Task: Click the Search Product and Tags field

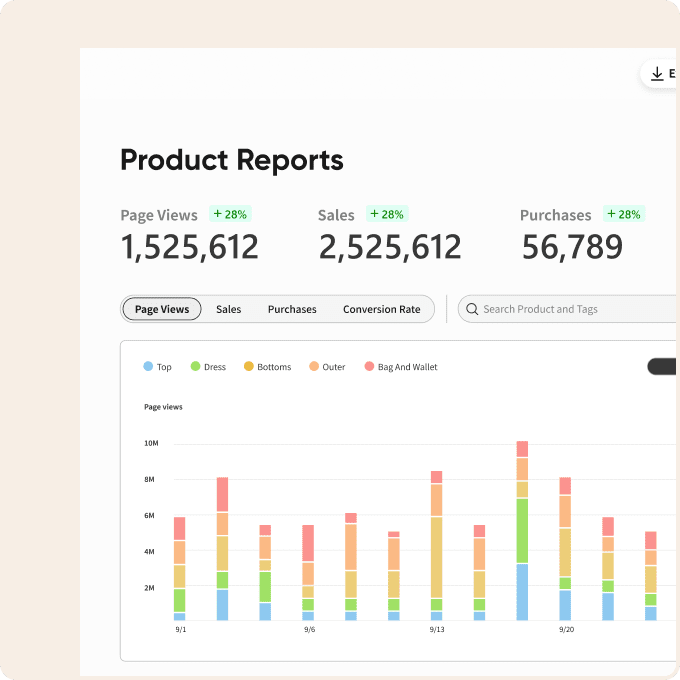Action: 570,309
